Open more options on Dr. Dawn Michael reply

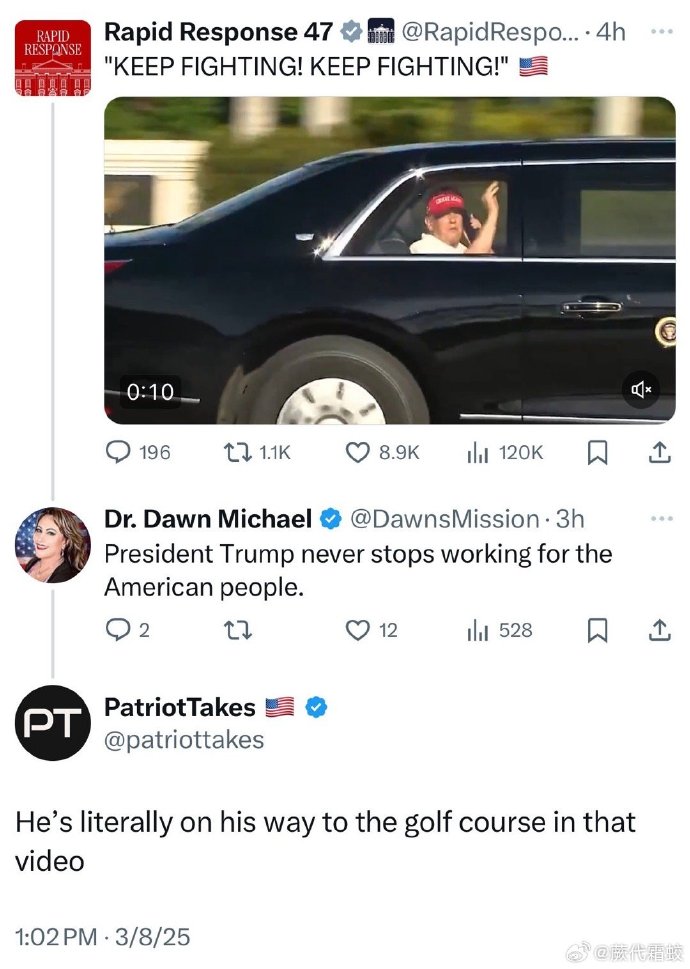(662, 518)
